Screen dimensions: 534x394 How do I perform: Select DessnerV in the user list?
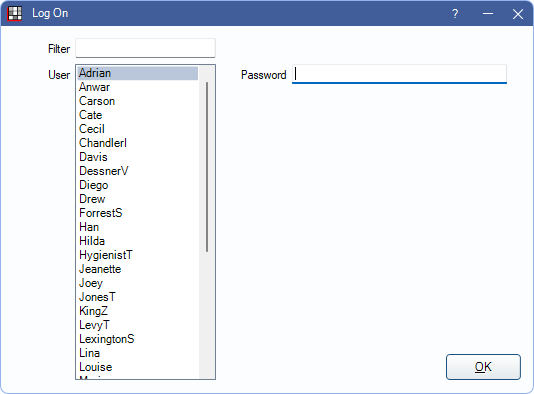pos(138,171)
